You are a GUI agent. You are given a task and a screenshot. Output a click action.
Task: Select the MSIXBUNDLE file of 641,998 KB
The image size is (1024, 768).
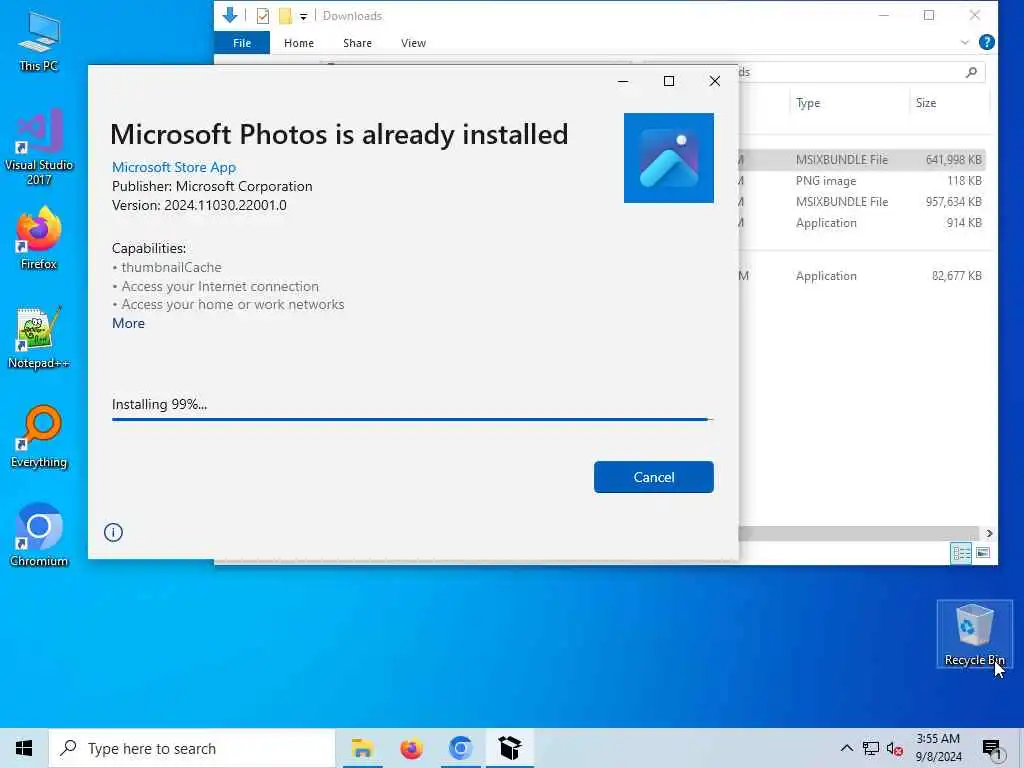coord(861,159)
